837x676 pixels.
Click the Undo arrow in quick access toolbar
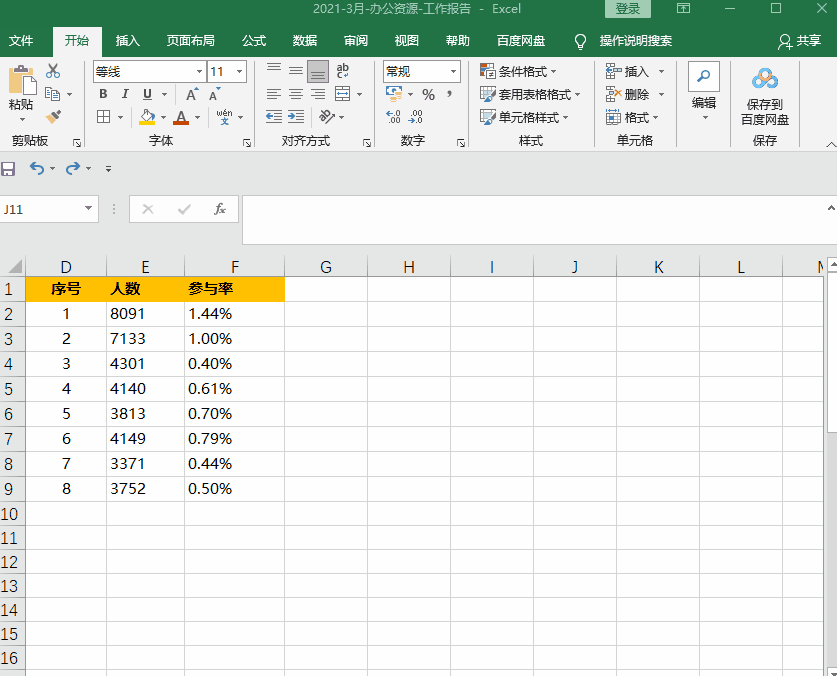37,169
